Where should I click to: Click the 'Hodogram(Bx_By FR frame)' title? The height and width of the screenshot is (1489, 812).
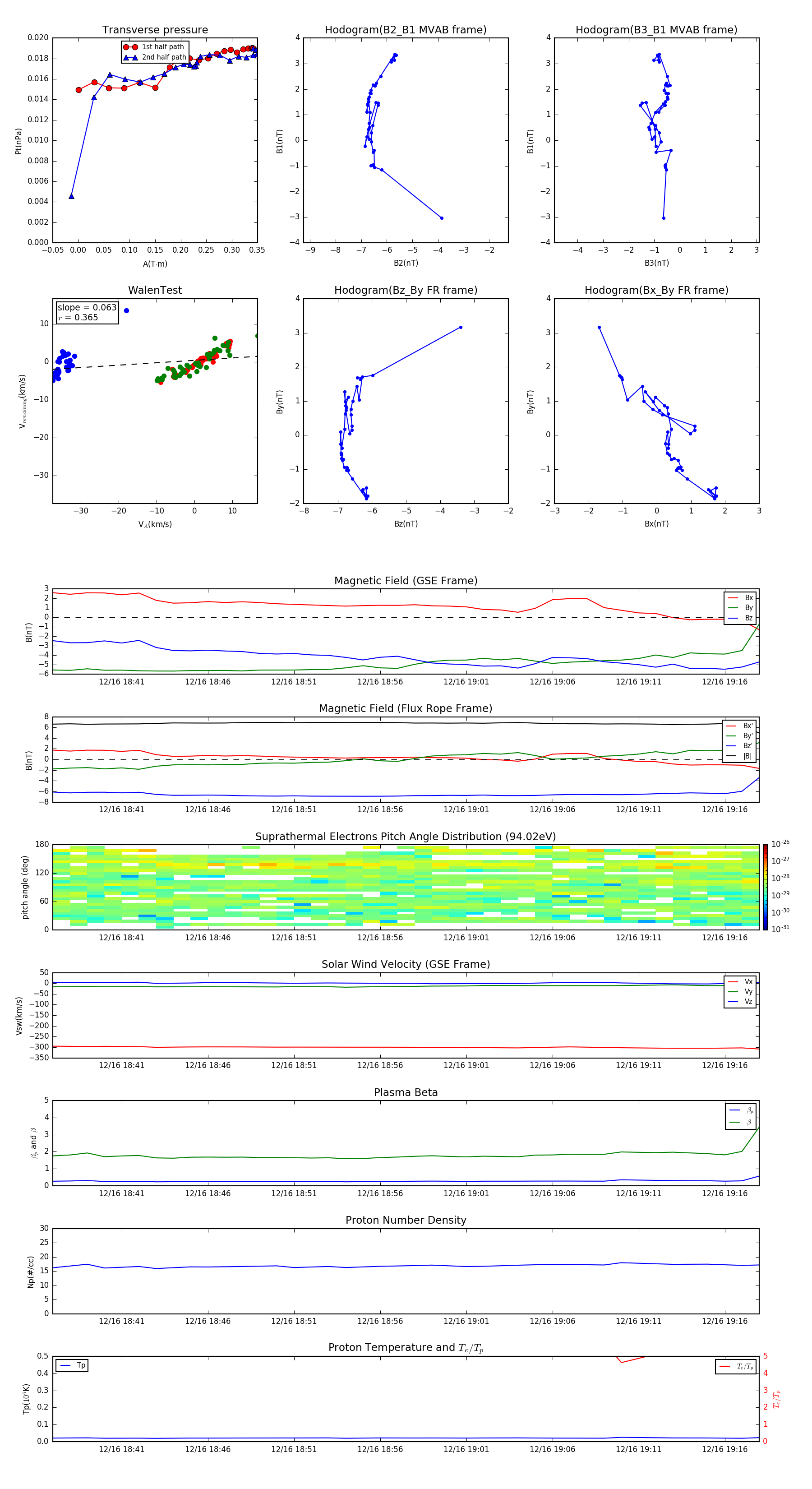[656, 290]
